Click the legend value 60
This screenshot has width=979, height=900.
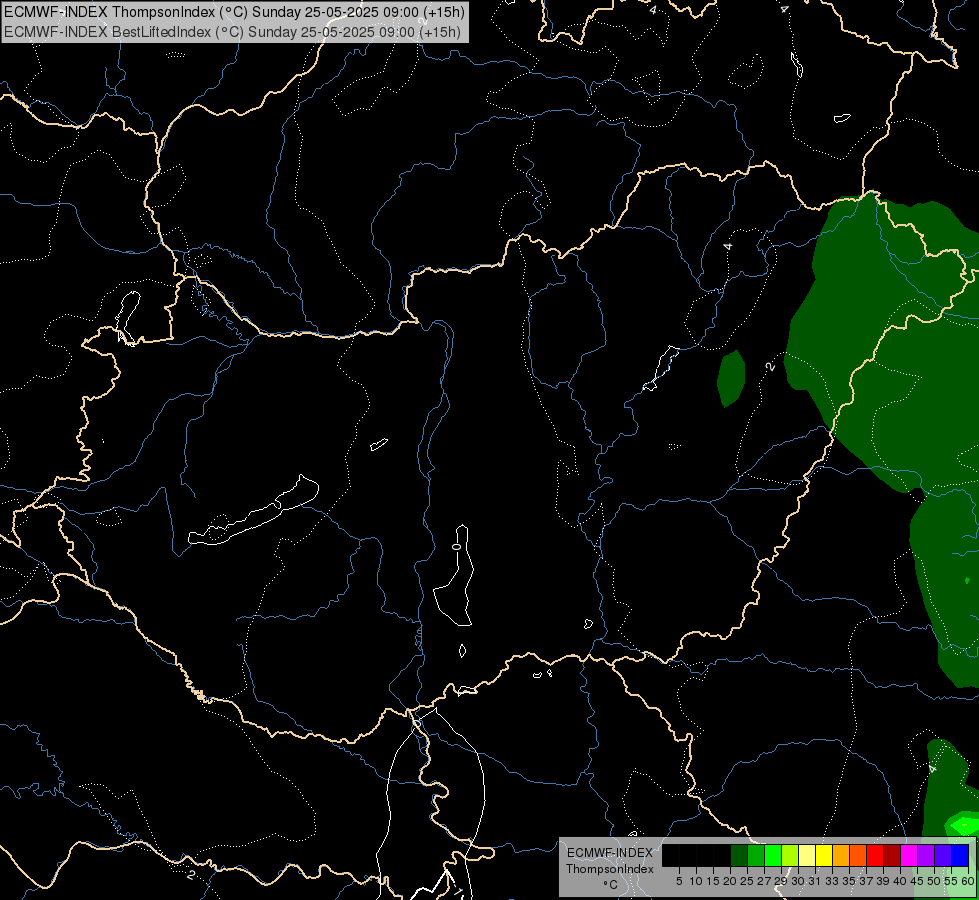pos(968,881)
